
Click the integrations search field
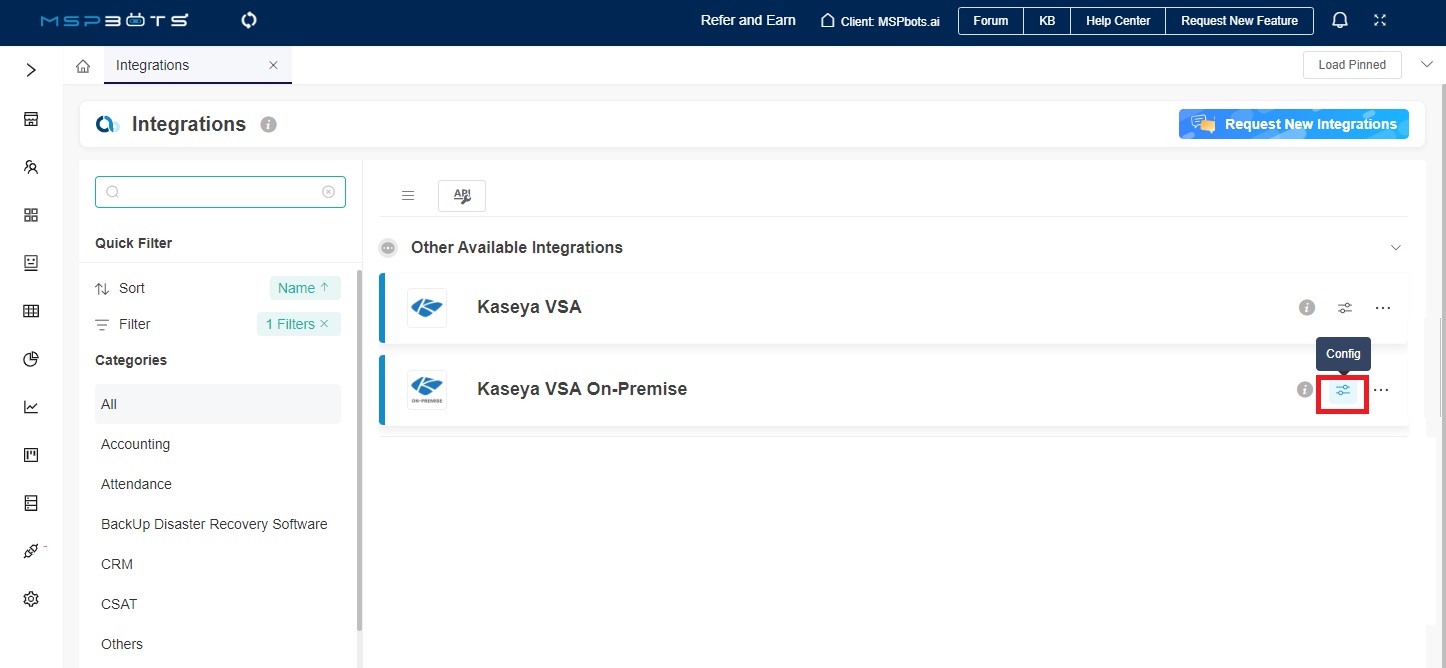pyautogui.click(x=220, y=192)
